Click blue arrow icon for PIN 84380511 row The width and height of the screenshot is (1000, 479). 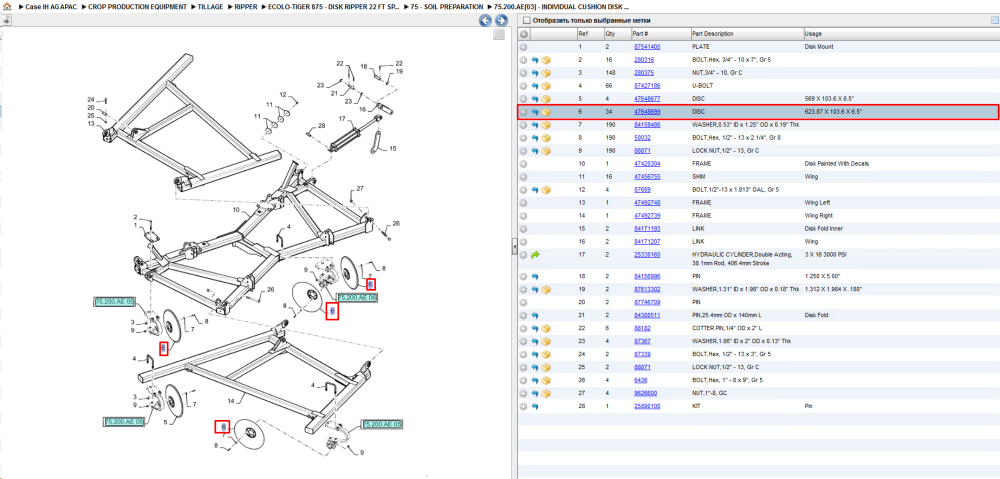(535, 315)
